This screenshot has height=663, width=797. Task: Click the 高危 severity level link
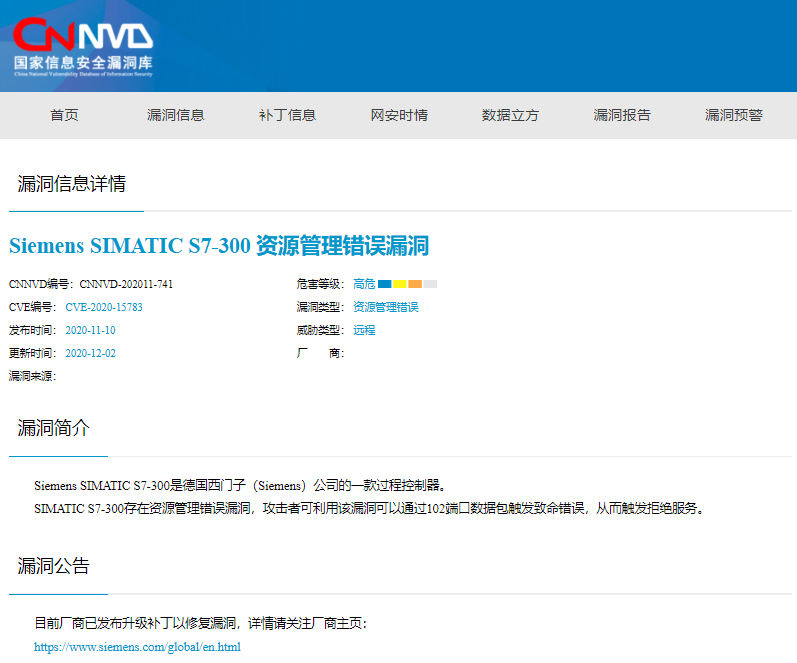point(364,284)
